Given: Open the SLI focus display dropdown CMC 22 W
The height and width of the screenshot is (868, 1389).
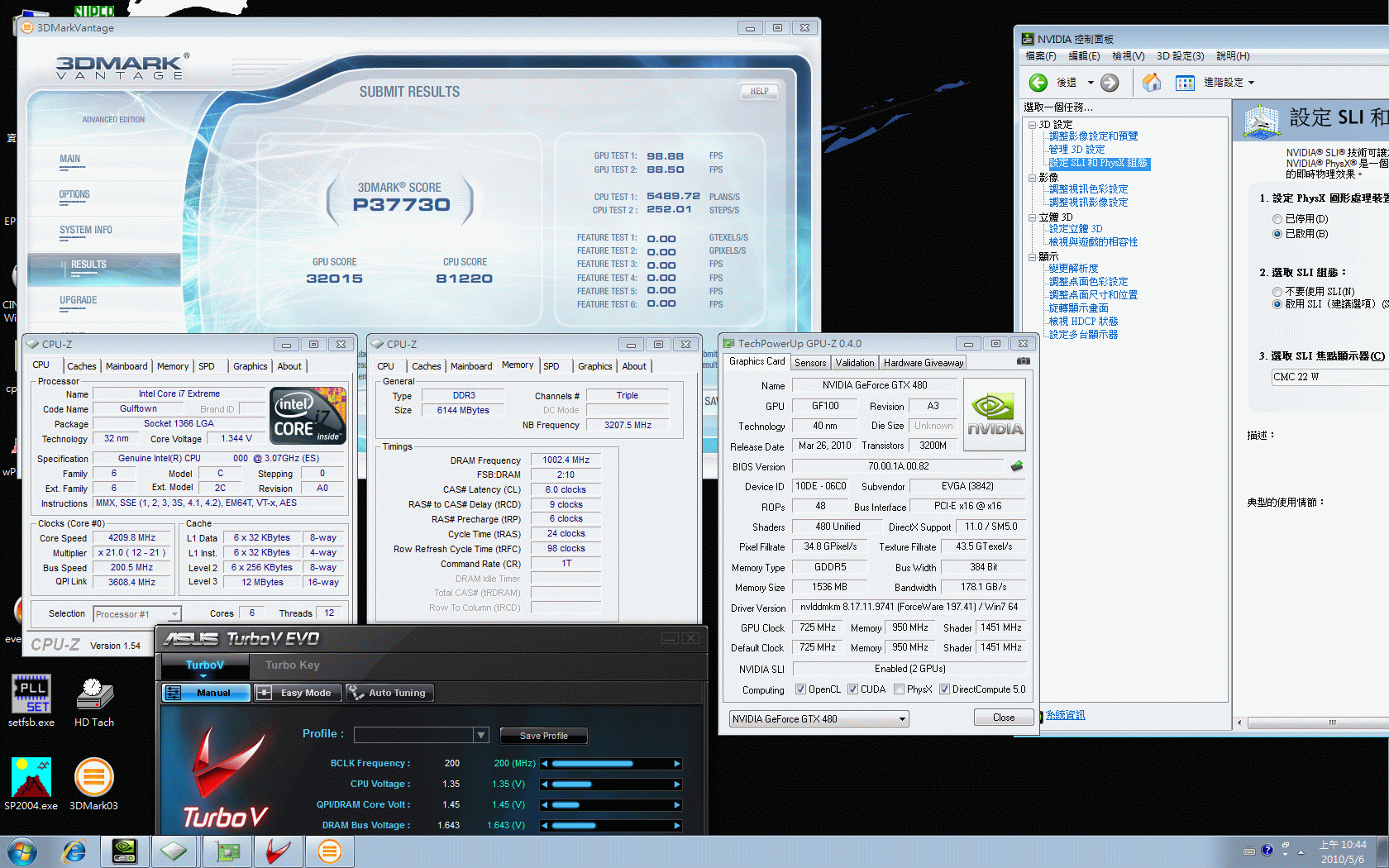Looking at the screenshot, I should pos(1329,377).
